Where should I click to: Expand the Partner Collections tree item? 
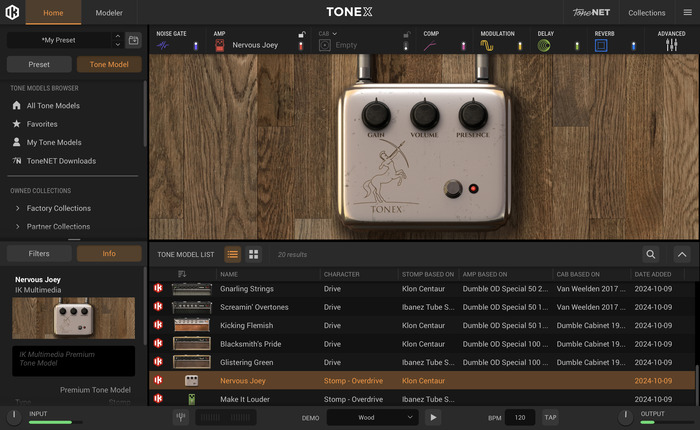[x=18, y=226]
